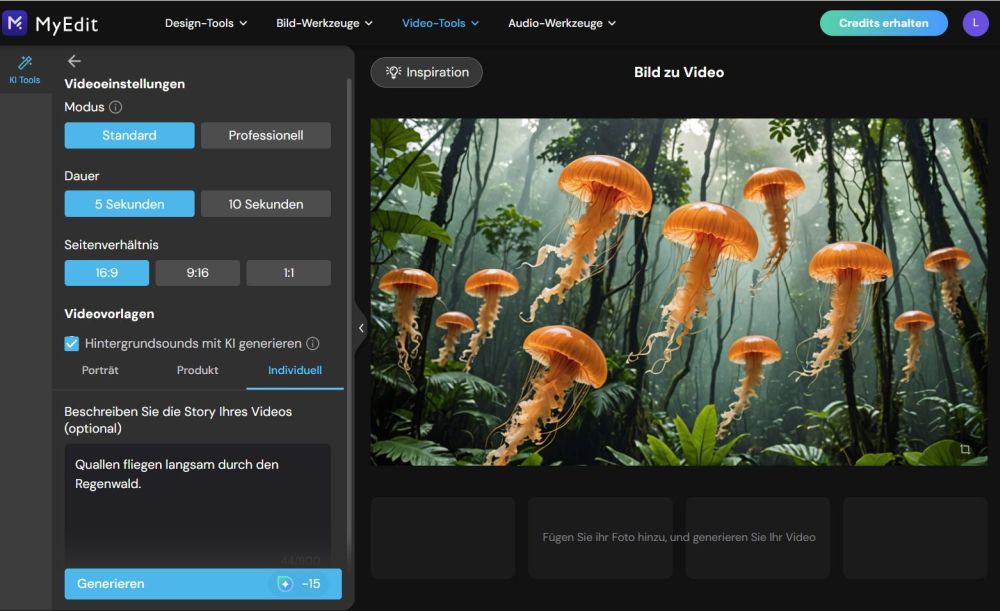
Task: Click the MyEdit brand name
Action: point(66,24)
